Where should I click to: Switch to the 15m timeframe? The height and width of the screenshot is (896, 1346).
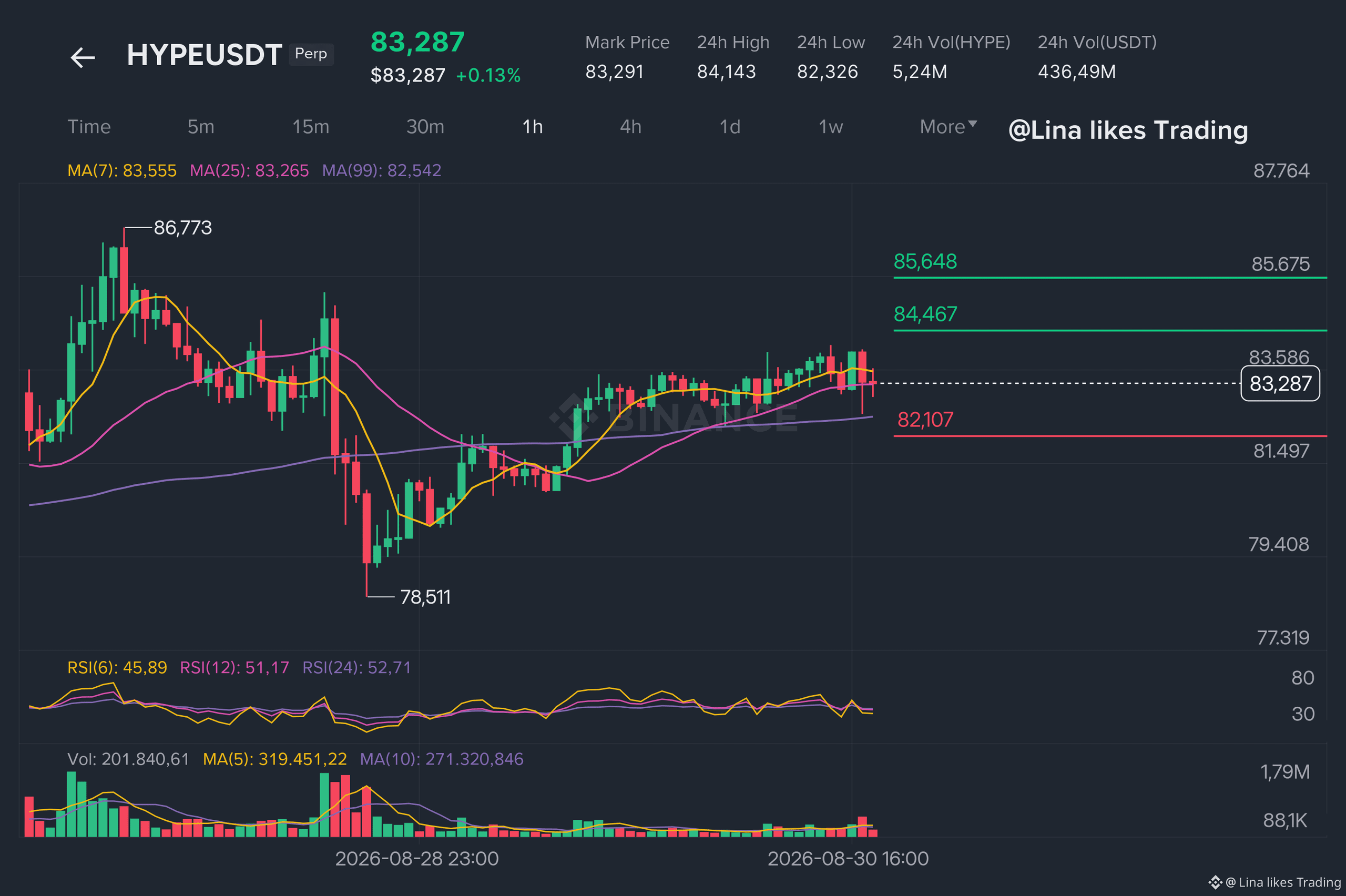pos(311,126)
